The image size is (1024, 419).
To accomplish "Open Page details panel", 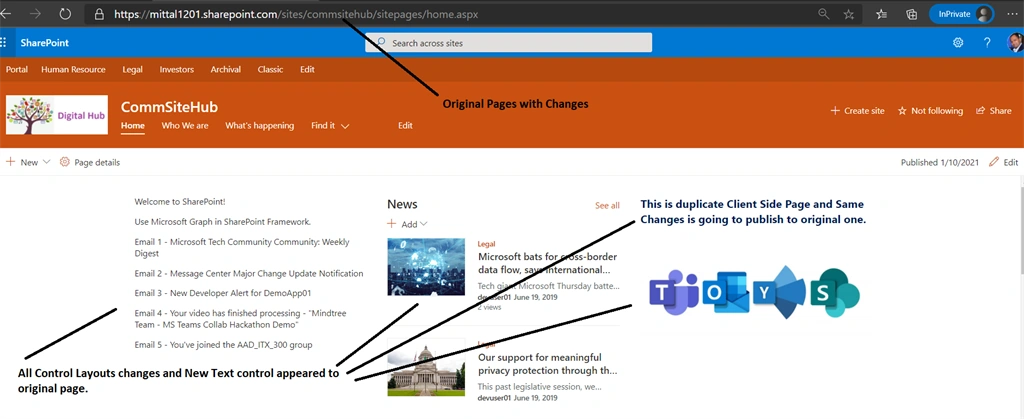I will [x=89, y=163].
